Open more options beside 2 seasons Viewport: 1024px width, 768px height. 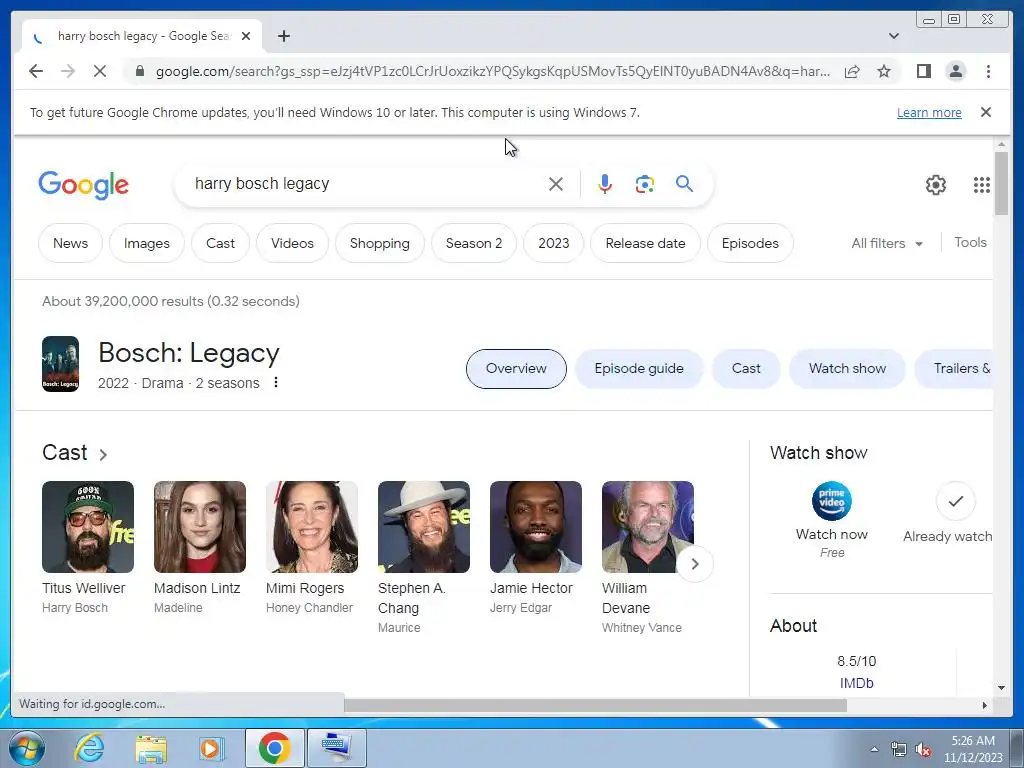[276, 382]
